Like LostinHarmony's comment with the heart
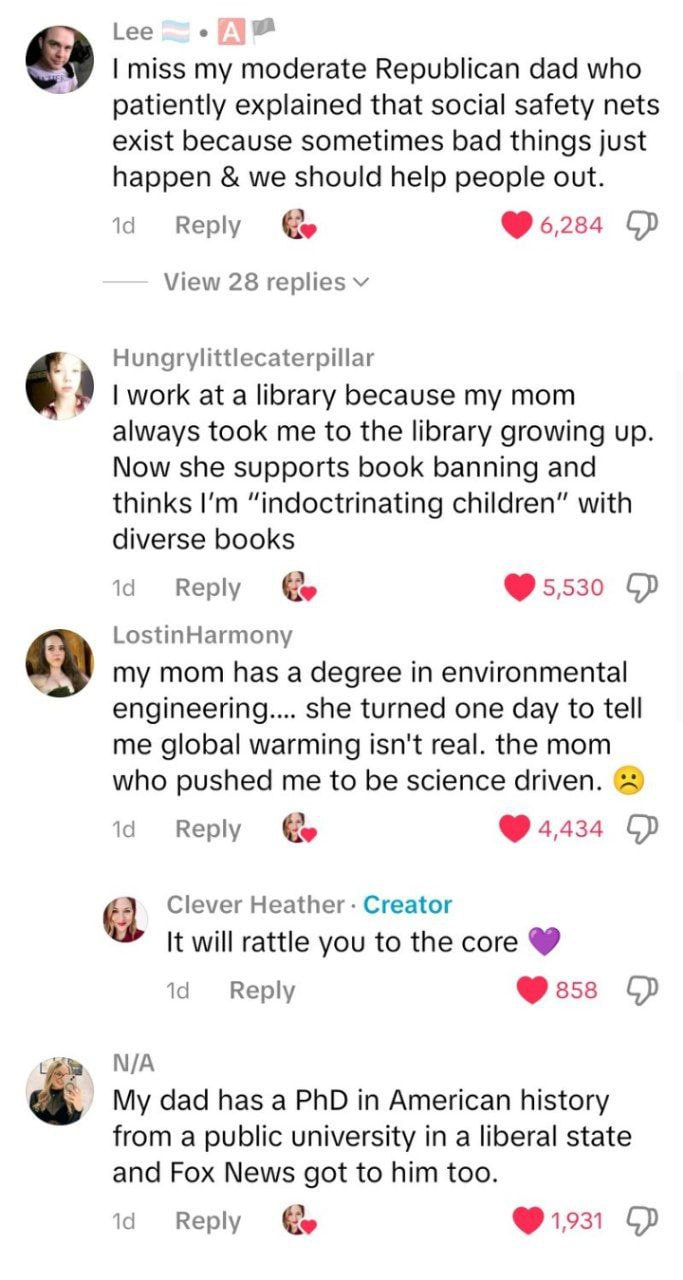Screen dimensions: 683x1280 tap(516, 828)
